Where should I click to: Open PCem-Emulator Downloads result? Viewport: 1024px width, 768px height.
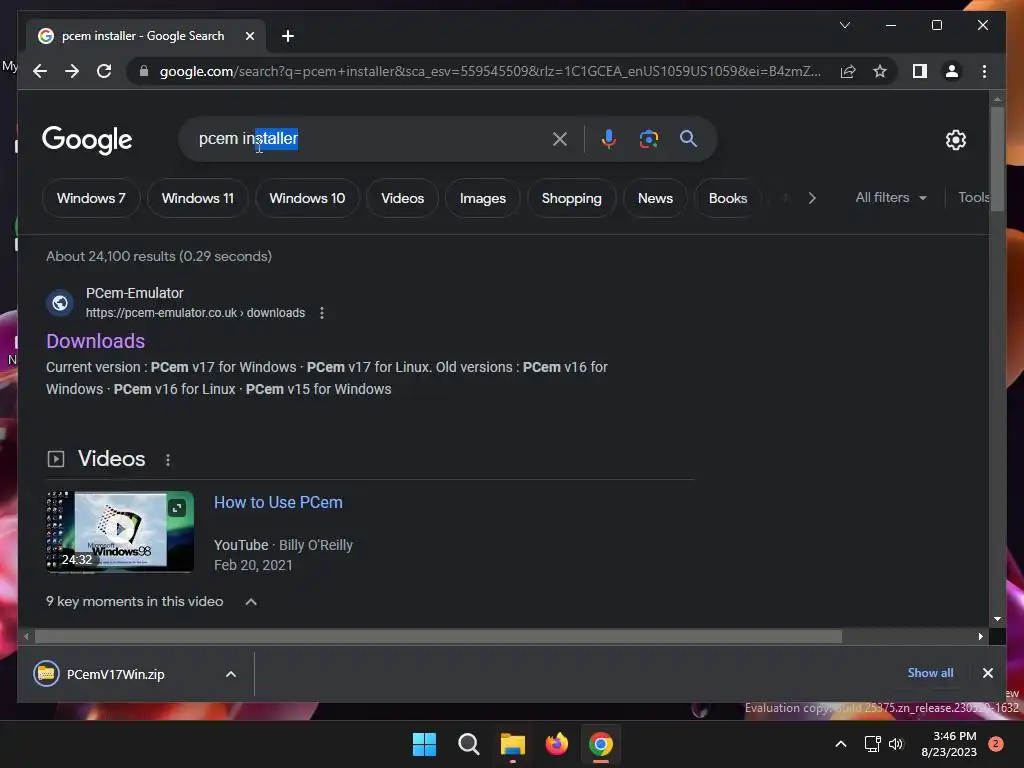tap(95, 341)
